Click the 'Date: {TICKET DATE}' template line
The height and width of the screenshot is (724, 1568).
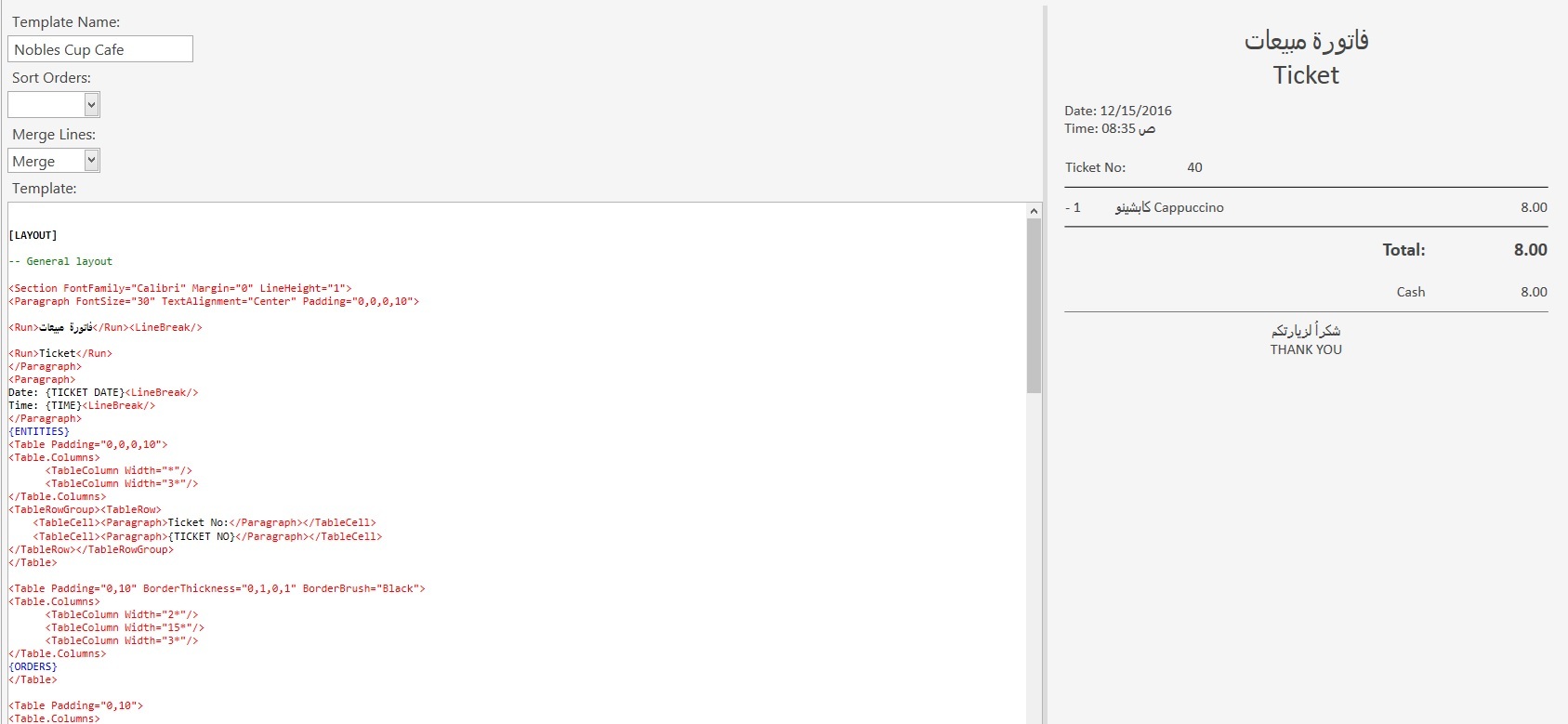coord(67,392)
